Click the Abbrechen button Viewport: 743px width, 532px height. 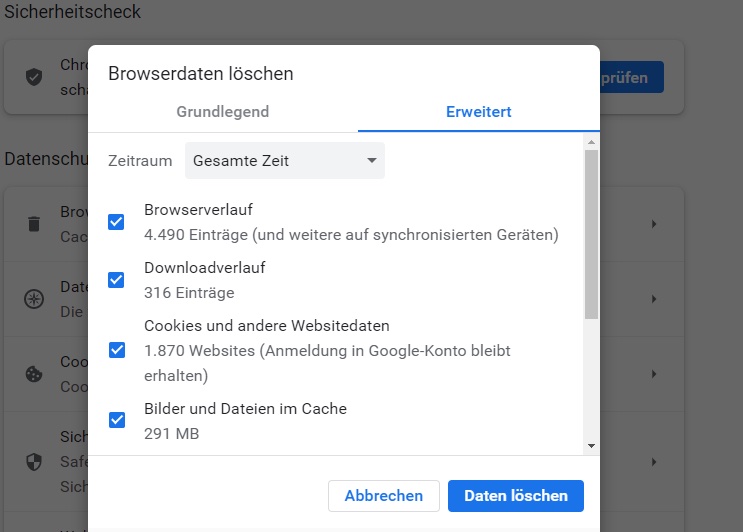point(383,496)
